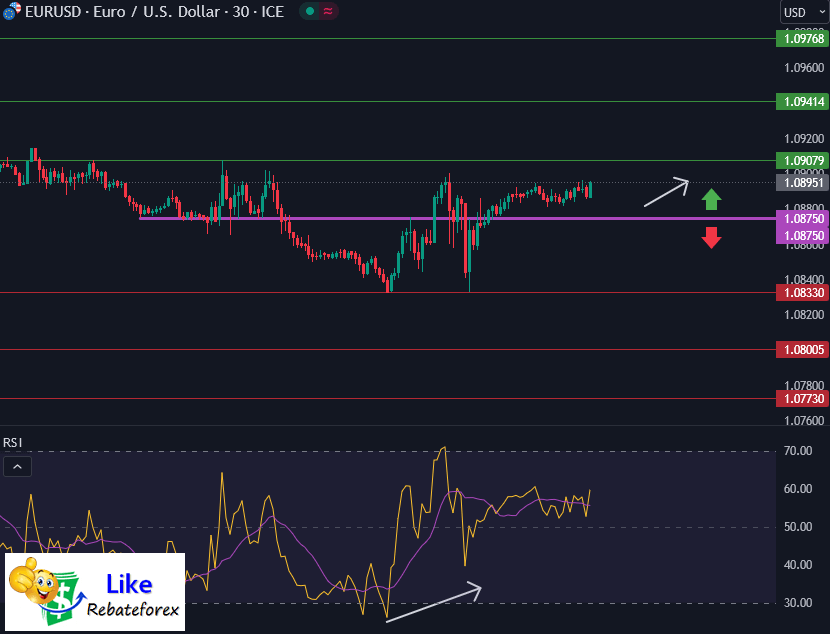This screenshot has height=634, width=830.
Task: Click the white arrow annotation pointing at resistance
Action: 665,193
